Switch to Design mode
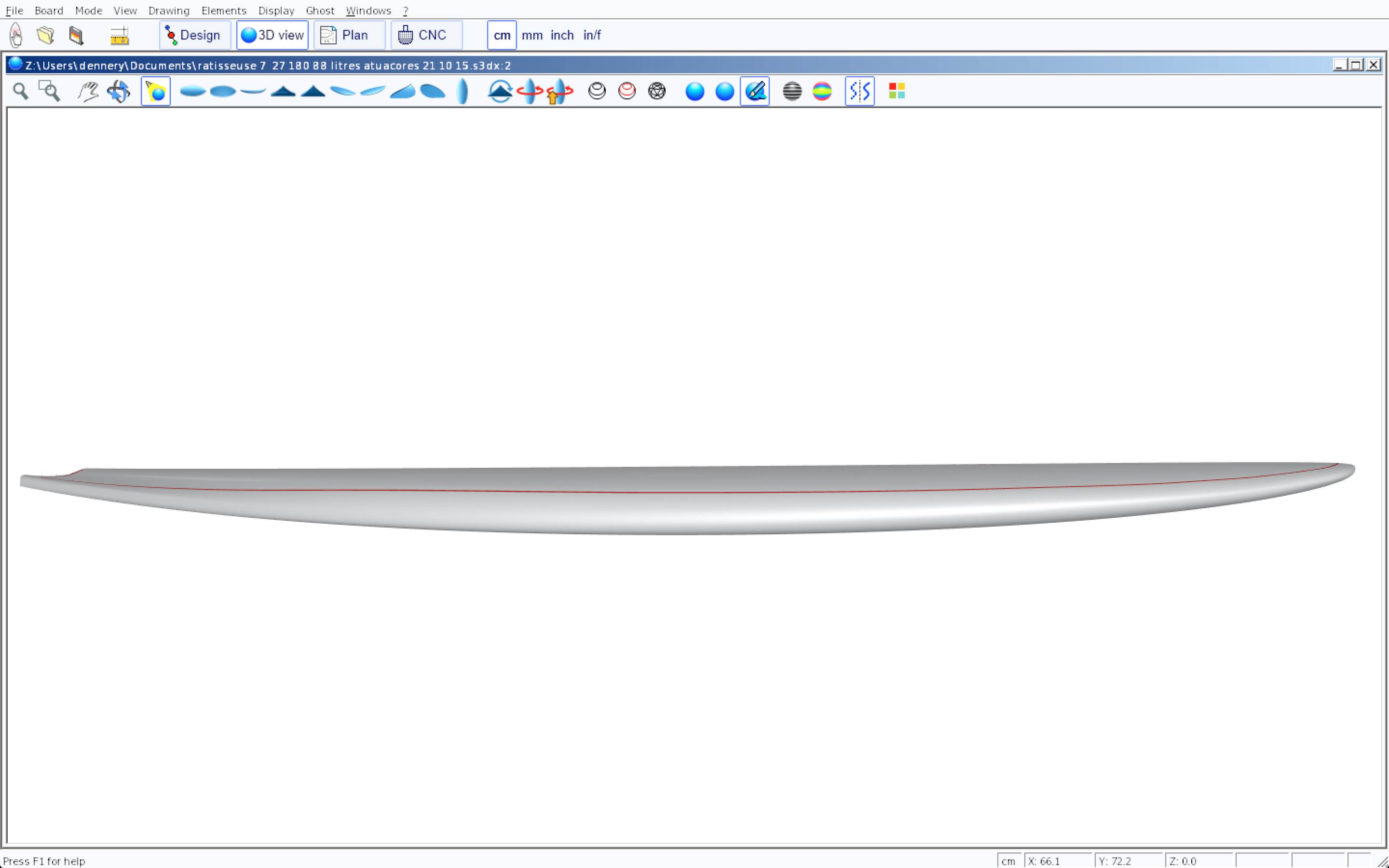Image resolution: width=1389 pixels, height=868 pixels. [194, 35]
